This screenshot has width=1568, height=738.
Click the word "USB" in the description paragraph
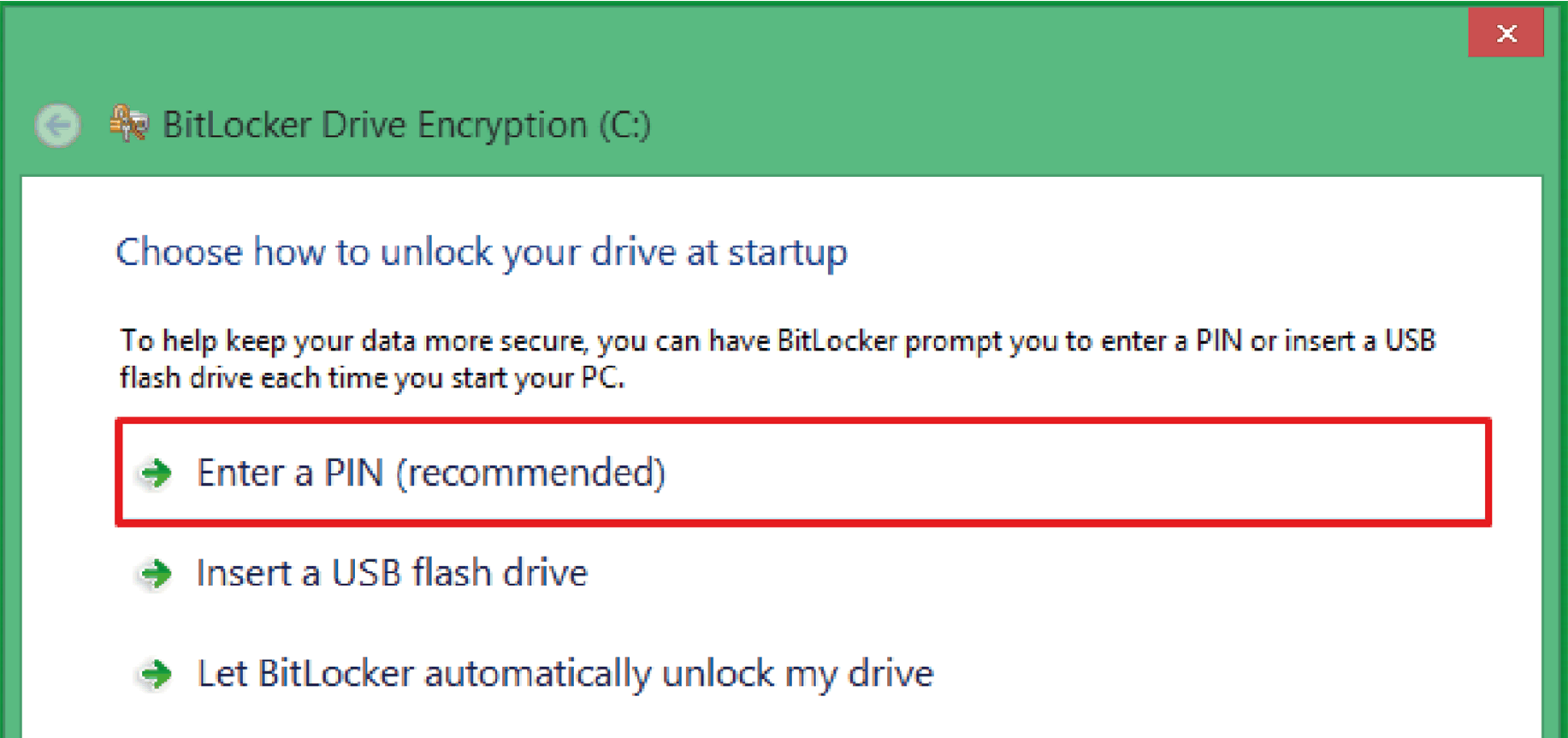[x=1410, y=341]
